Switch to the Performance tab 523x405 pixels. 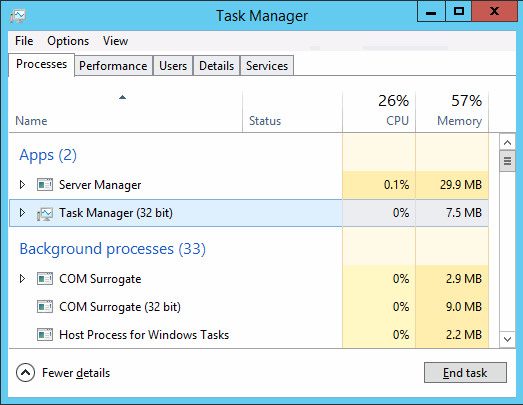113,66
